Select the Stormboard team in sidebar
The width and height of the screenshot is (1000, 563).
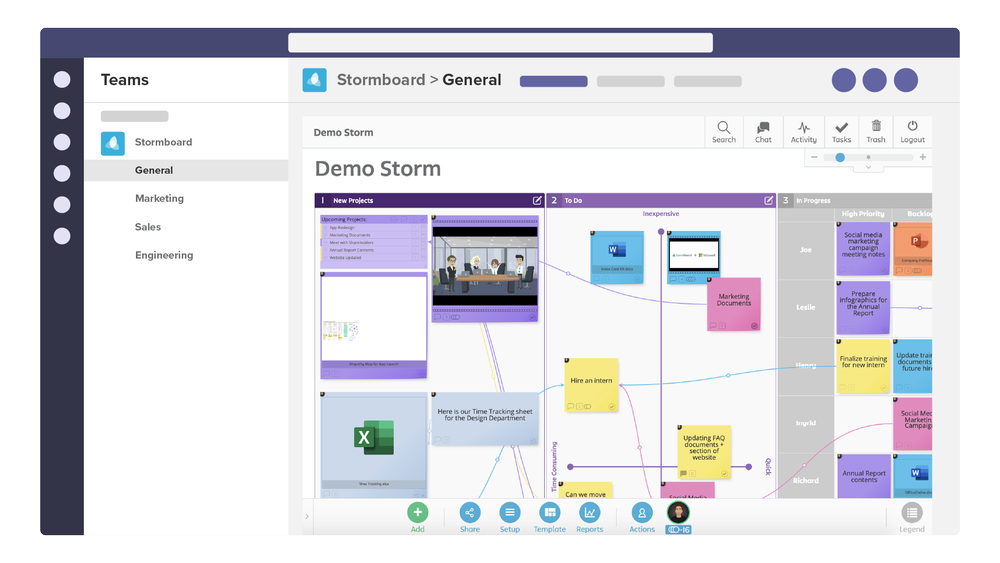[x=163, y=142]
